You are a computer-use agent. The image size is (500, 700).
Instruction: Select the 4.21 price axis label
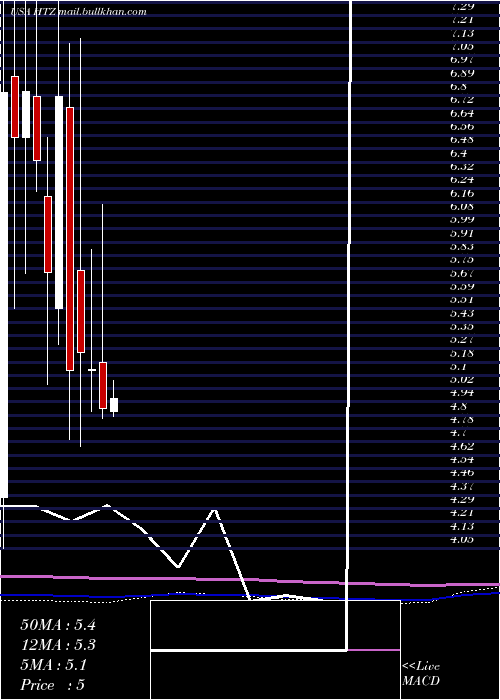[462, 512]
